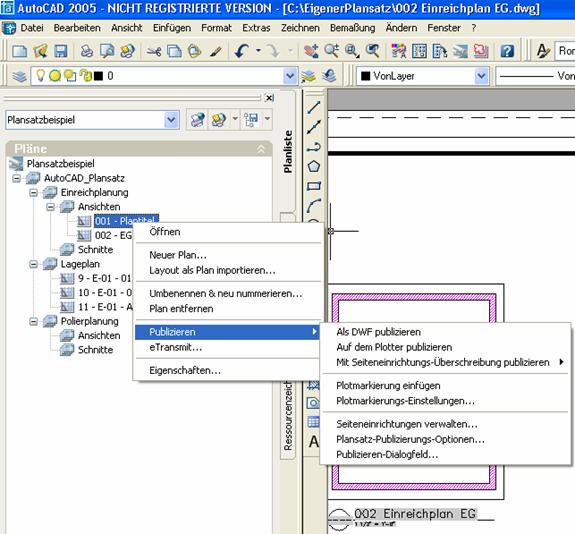Select the Polygon draw tool
575x534 pixels.
click(x=314, y=167)
